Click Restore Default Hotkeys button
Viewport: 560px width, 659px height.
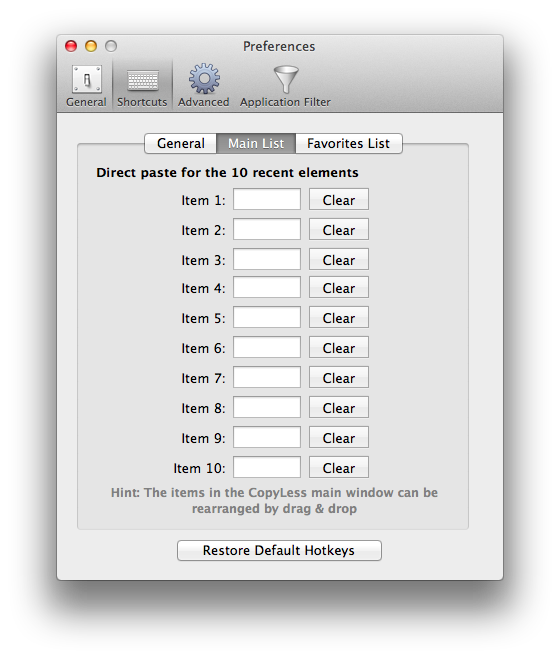point(279,550)
